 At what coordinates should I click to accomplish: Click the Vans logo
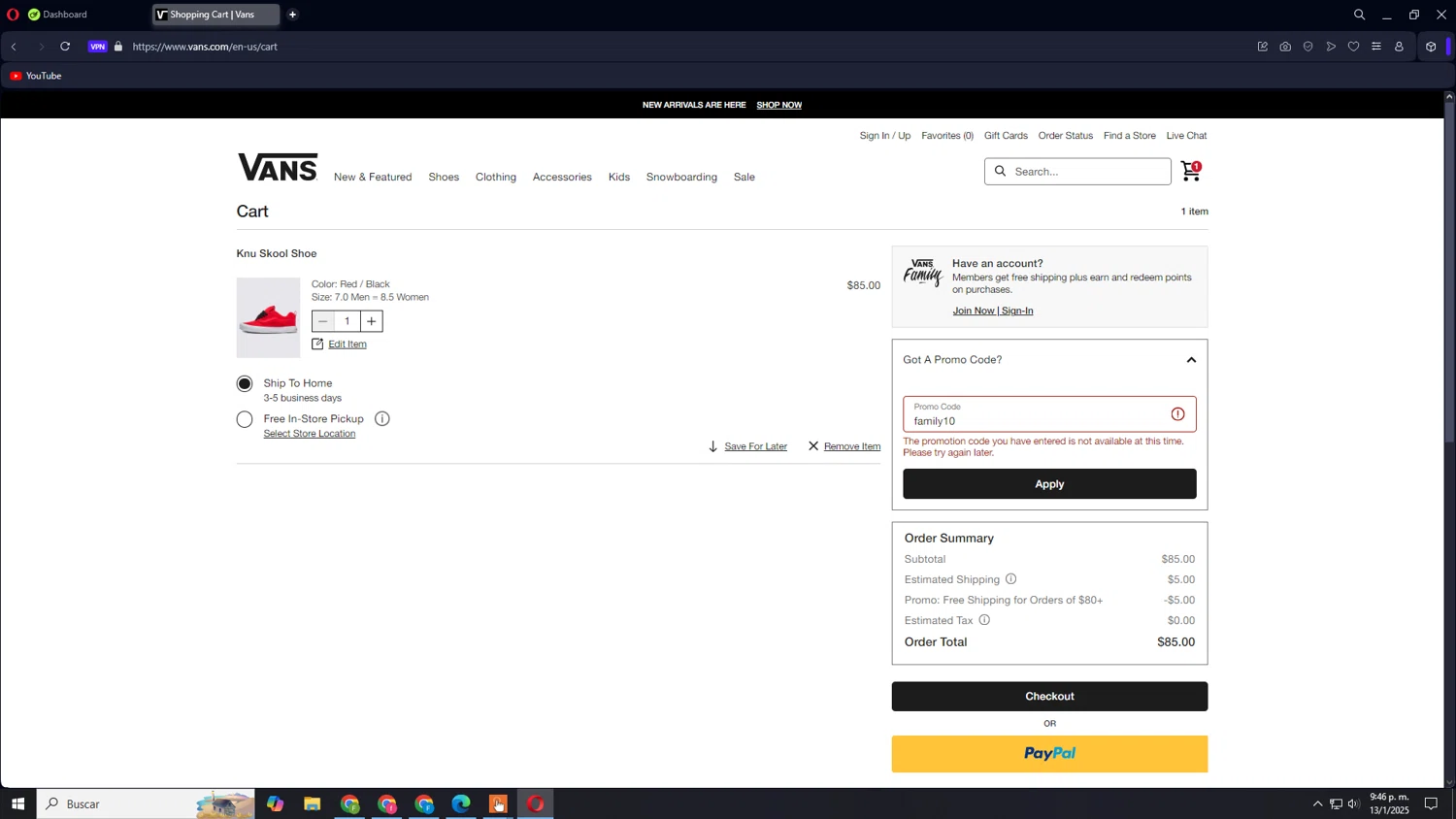tap(278, 167)
